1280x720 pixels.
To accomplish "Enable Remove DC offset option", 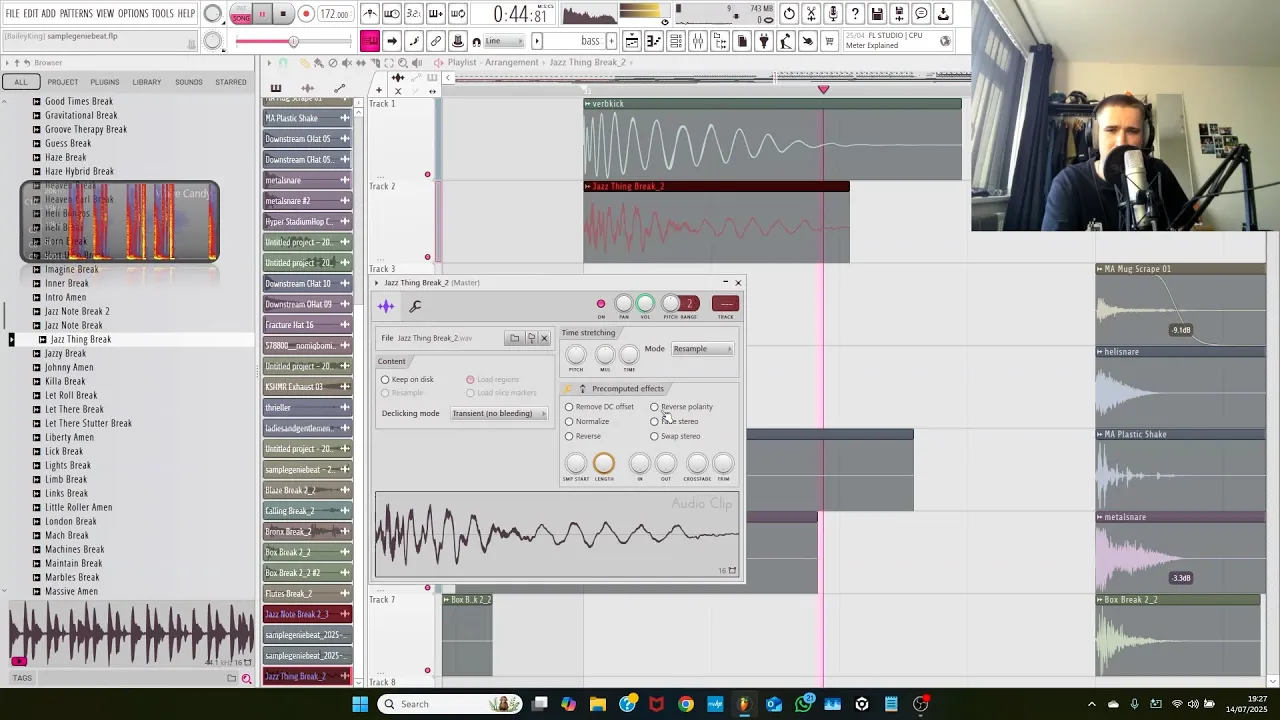I will point(569,407).
